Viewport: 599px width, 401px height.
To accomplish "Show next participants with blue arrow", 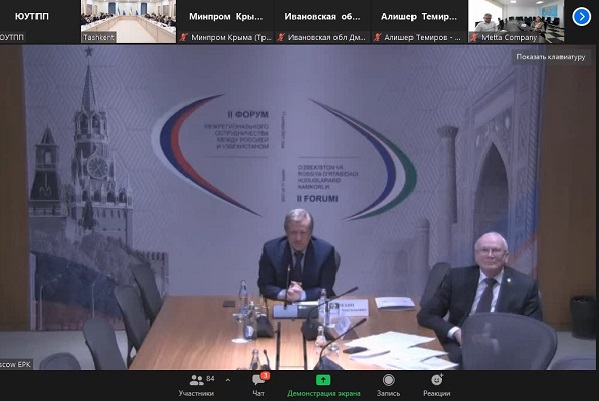I will click(x=581, y=17).
